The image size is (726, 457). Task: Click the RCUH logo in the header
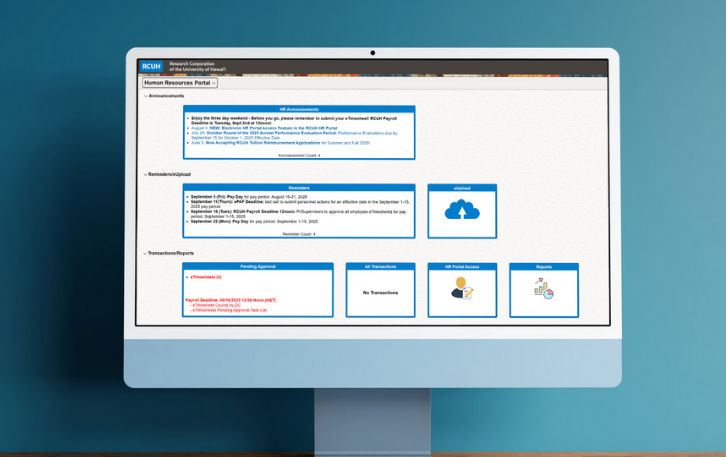tap(151, 66)
